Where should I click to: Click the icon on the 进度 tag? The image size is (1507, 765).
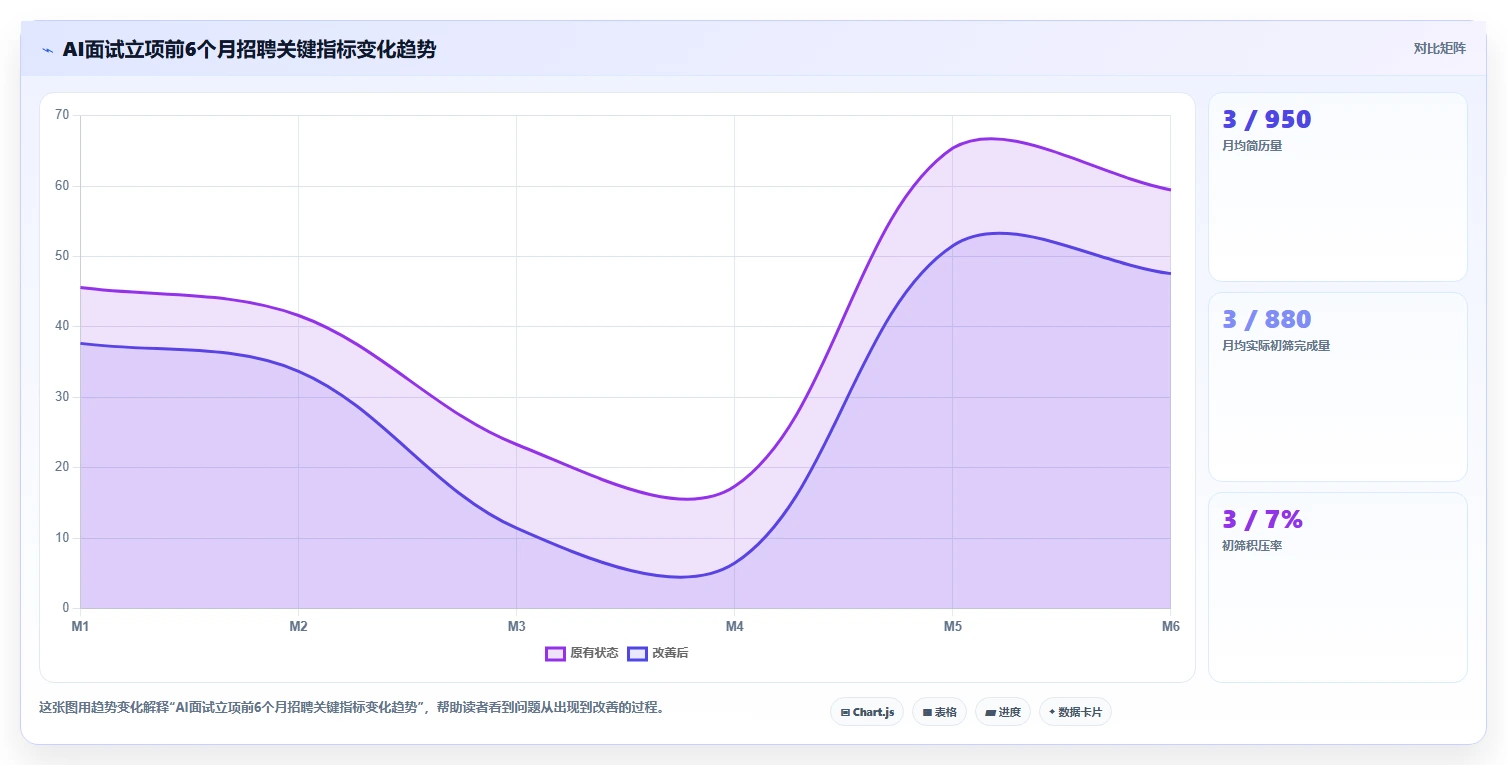point(990,713)
